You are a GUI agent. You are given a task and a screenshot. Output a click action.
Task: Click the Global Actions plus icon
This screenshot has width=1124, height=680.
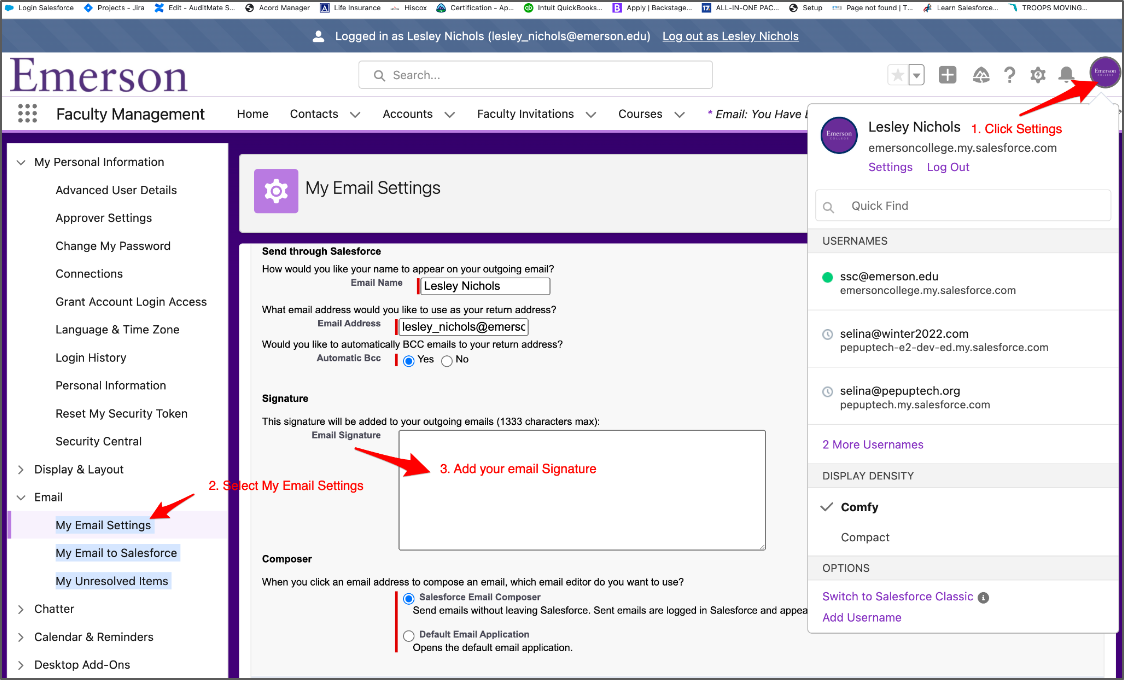[948, 75]
